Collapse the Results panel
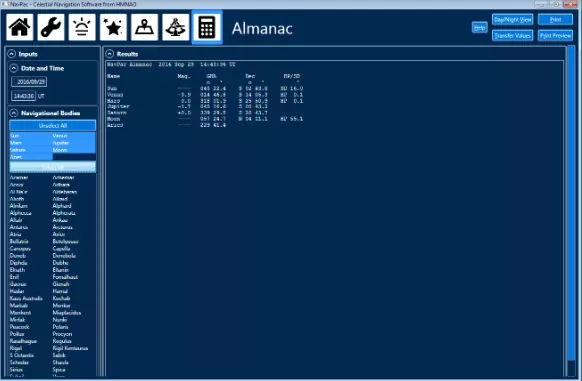 (110, 54)
